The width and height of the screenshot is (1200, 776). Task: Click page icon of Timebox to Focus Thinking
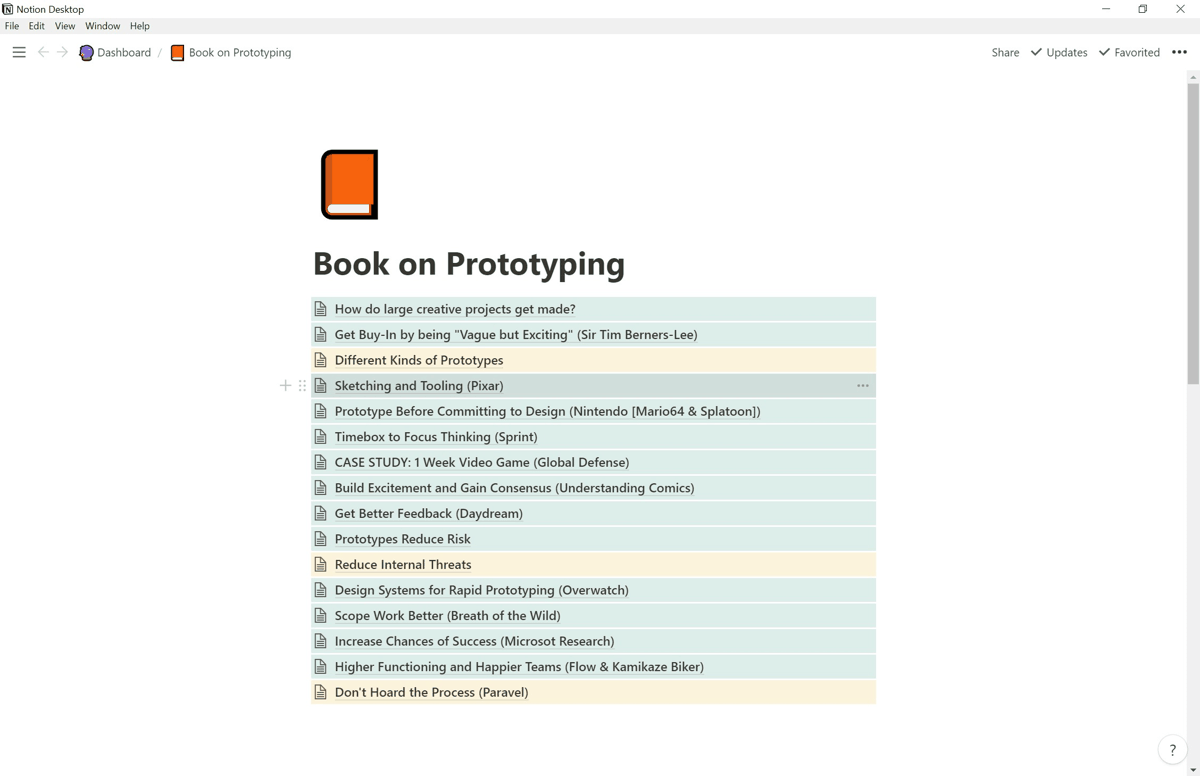(320, 436)
